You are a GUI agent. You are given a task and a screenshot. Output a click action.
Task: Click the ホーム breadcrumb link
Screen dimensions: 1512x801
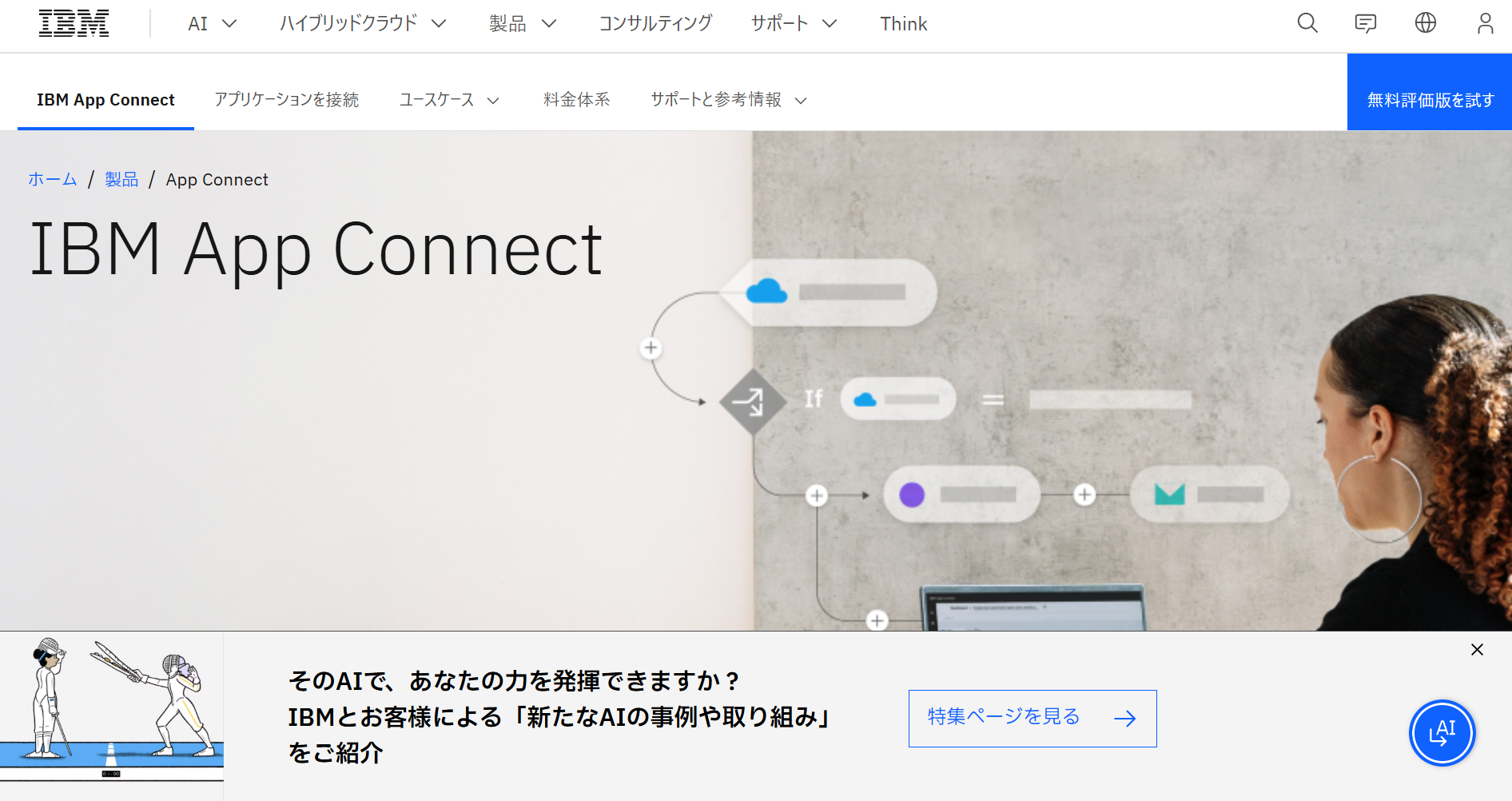52,179
